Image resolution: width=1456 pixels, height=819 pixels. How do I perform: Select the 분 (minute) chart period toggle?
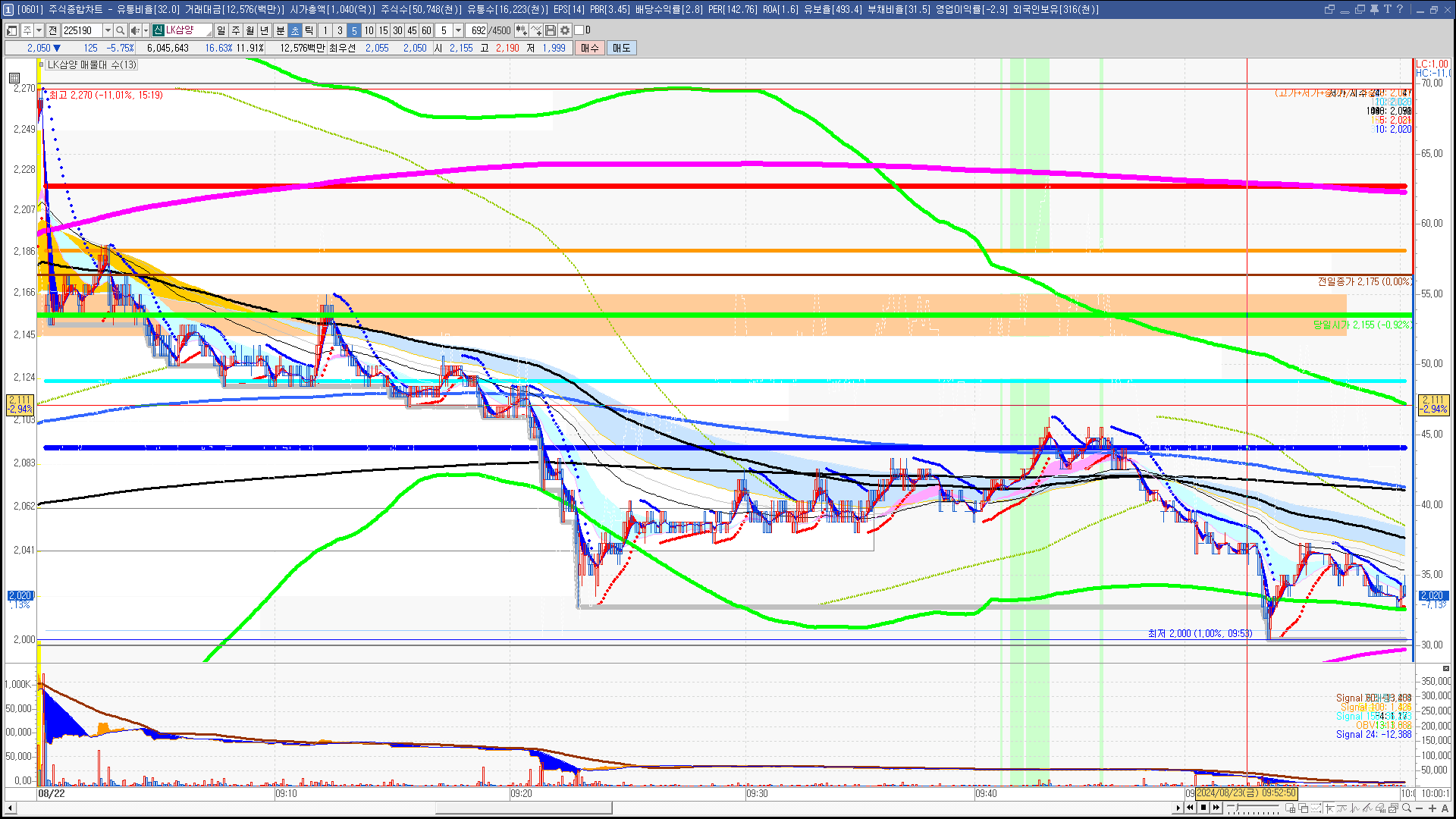point(280,30)
